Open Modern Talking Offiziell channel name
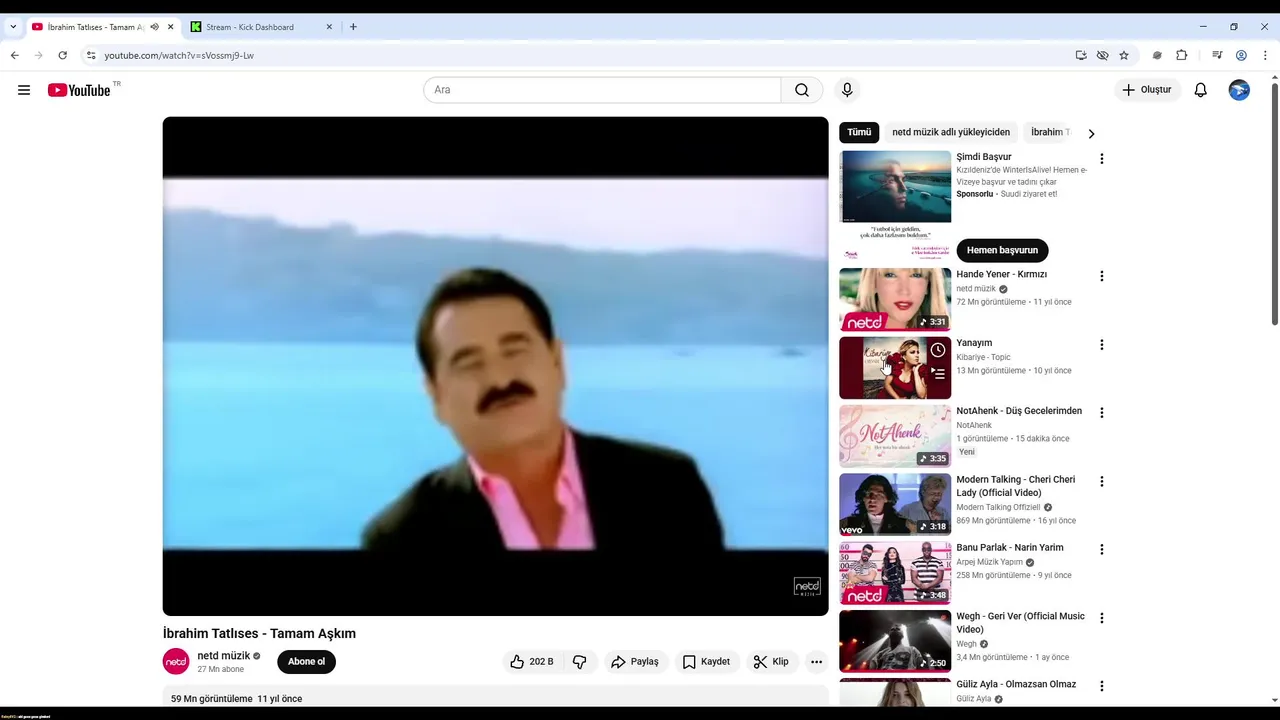The height and width of the screenshot is (720, 1280). [998, 507]
